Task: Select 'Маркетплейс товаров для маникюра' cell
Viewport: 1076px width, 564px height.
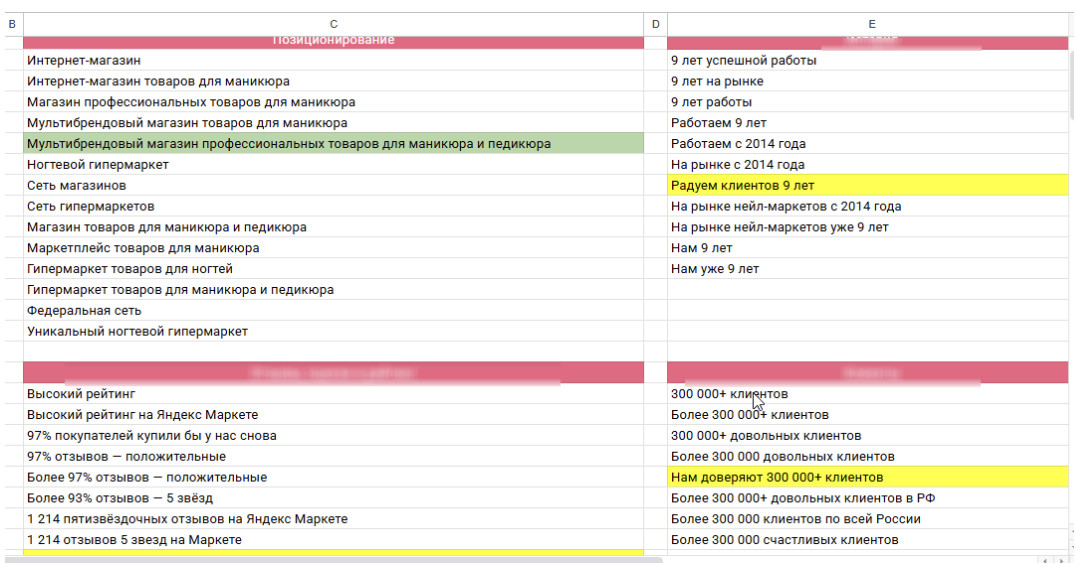Action: [334, 248]
